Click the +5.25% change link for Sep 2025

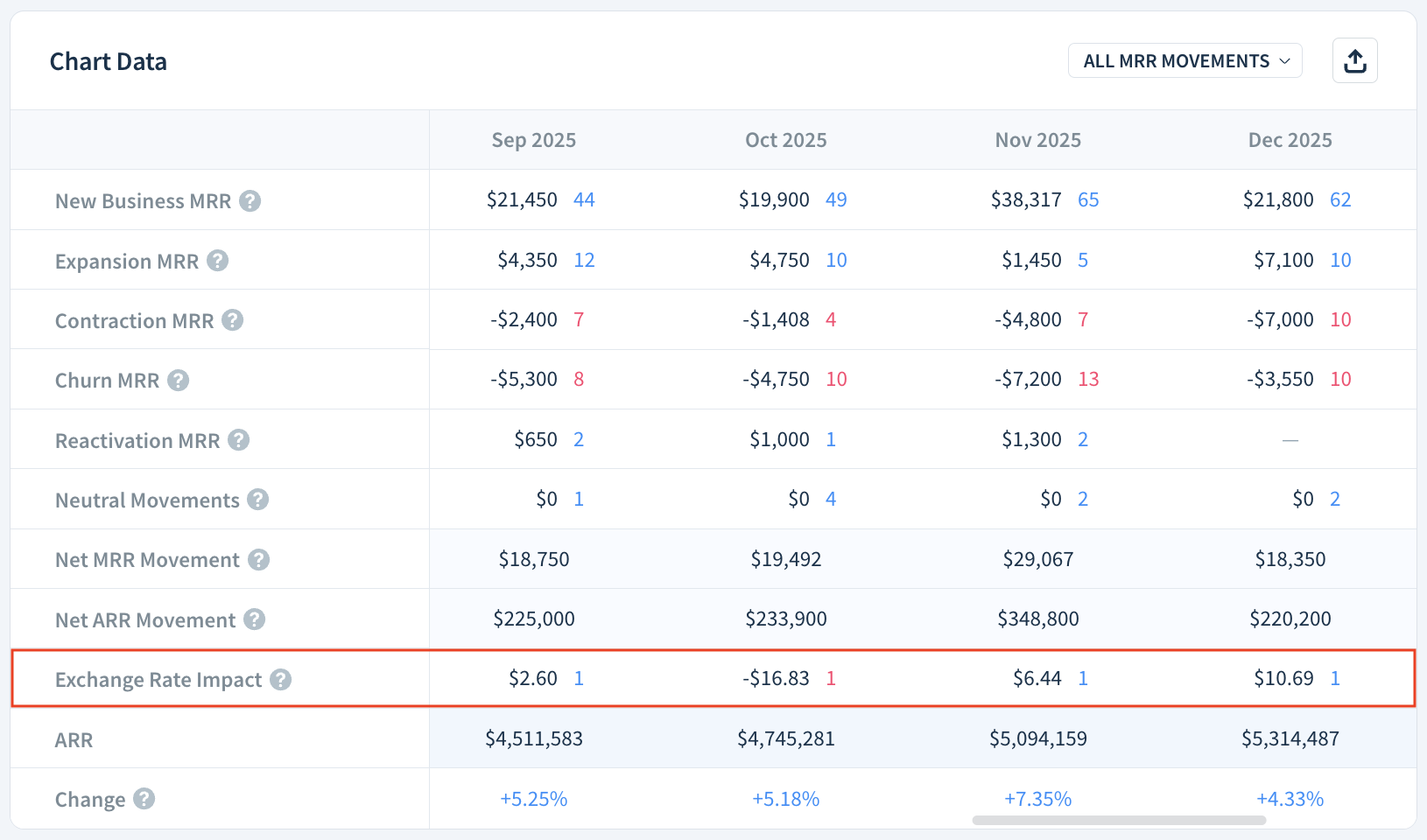pos(533,798)
